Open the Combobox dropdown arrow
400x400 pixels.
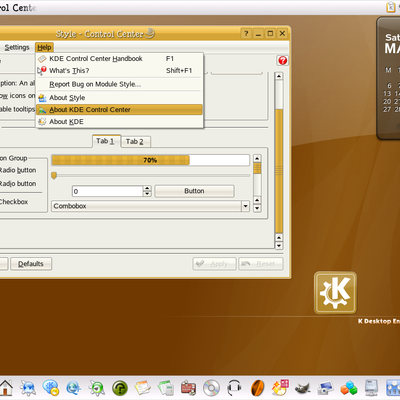coord(245,206)
